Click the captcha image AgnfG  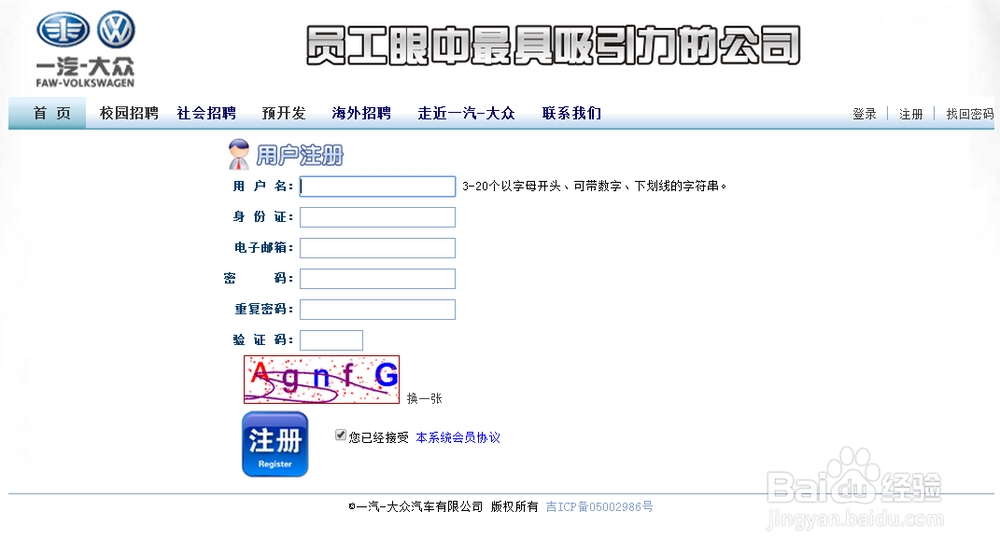pyautogui.click(x=321, y=380)
